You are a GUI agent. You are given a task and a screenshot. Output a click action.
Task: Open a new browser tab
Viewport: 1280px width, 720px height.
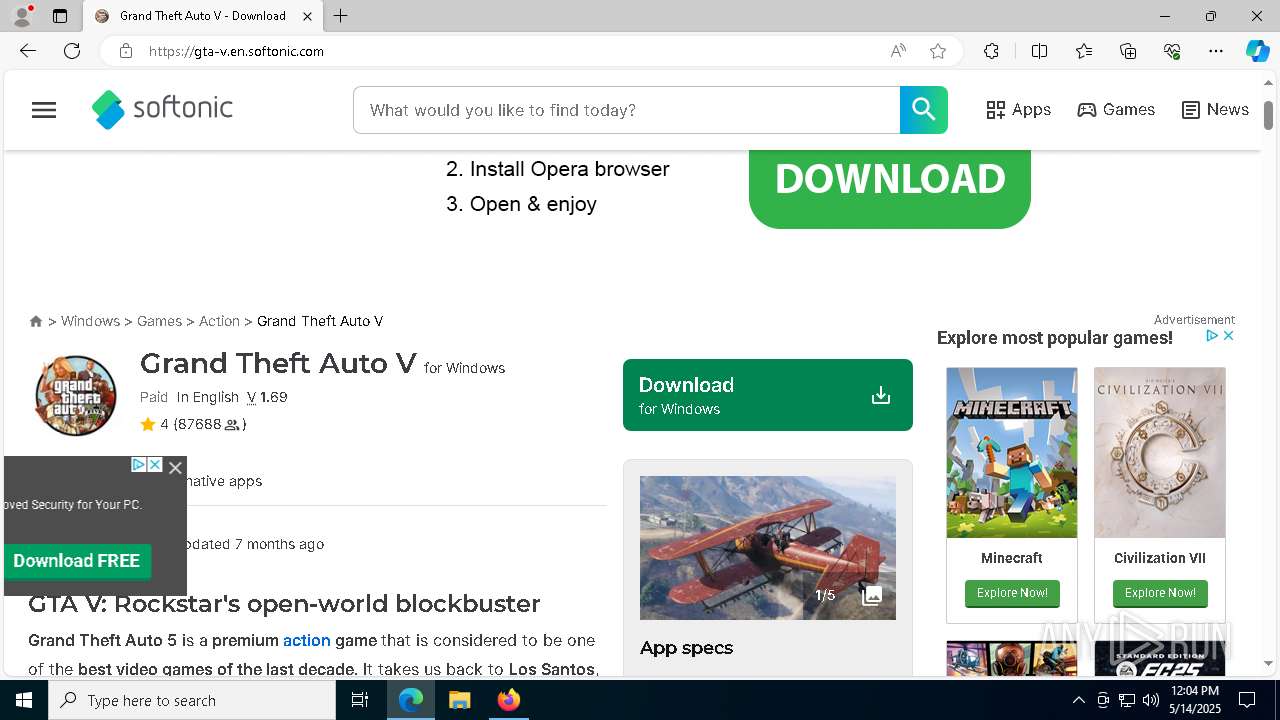341,16
